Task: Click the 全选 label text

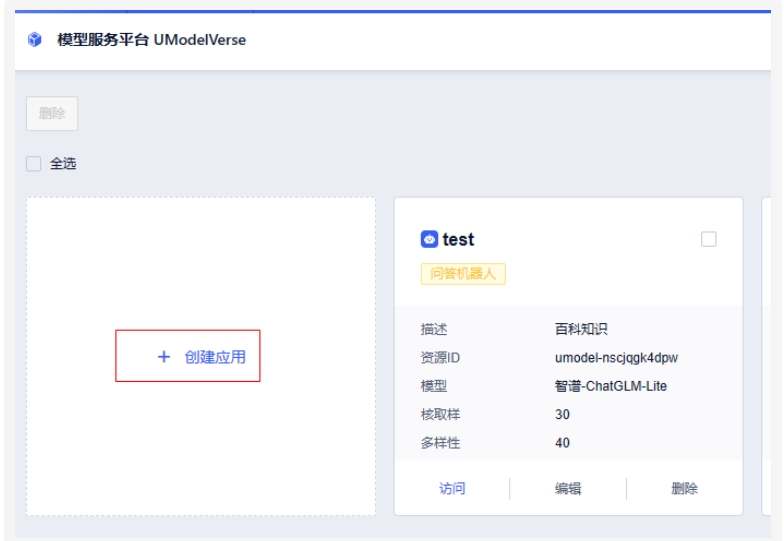Action: (63, 164)
